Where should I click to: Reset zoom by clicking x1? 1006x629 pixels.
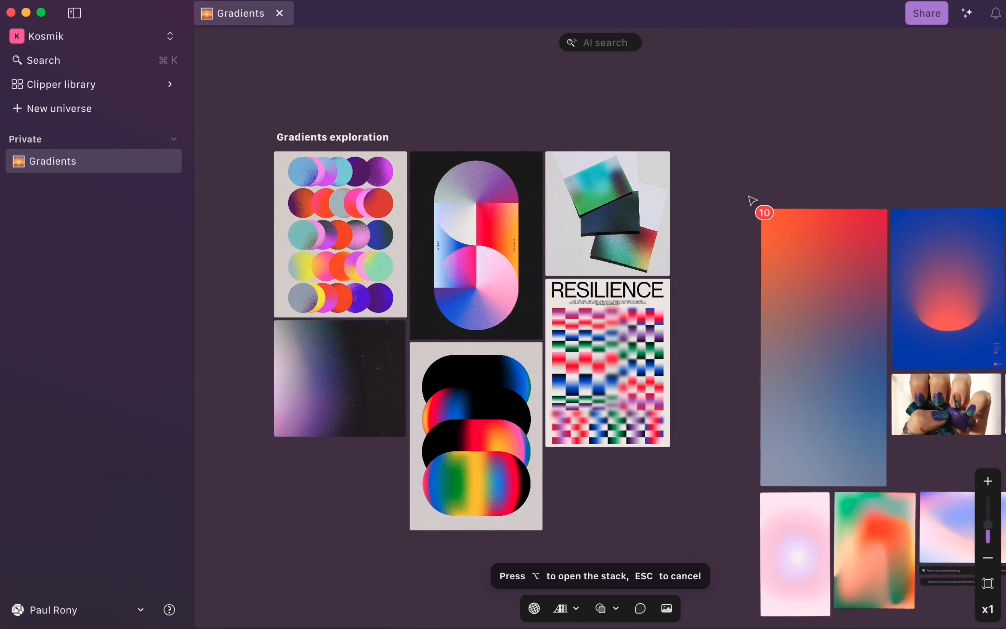tap(987, 608)
